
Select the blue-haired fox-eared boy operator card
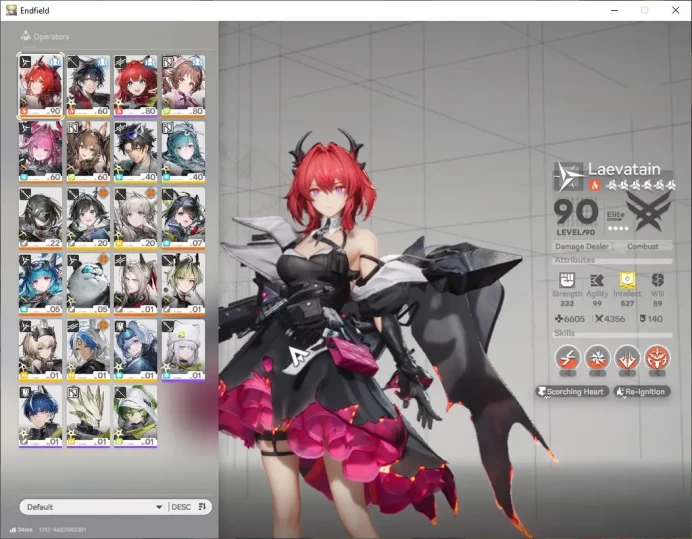(x=40, y=416)
